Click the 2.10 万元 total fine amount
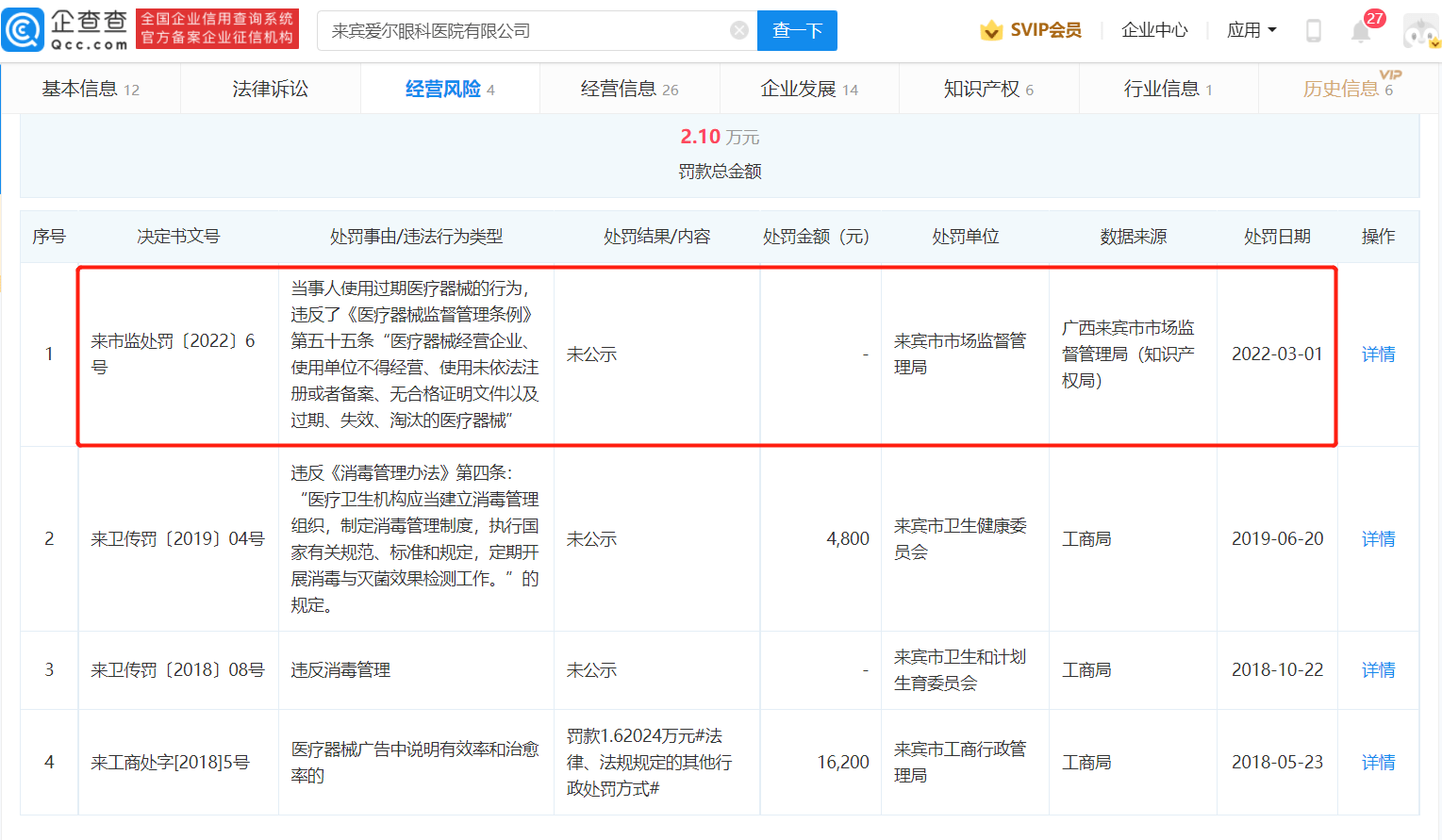 pyautogui.click(x=720, y=137)
